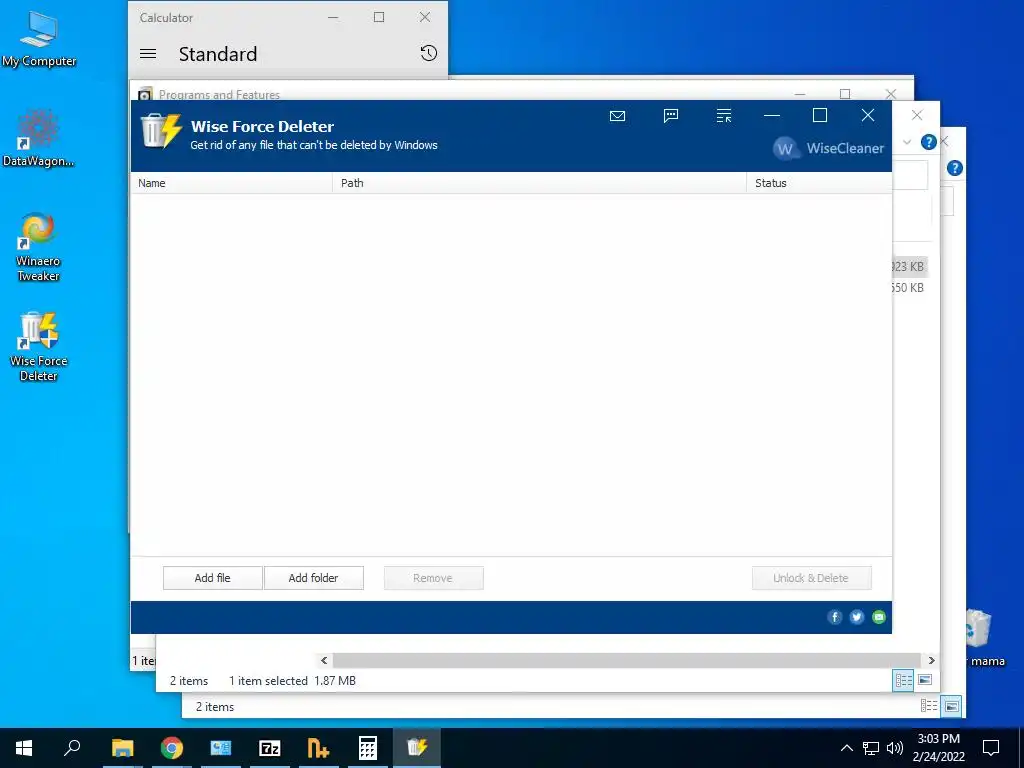1024x768 pixels.
Task: Open the menu list icon in Wise Force Deleter header
Action: 724,116
